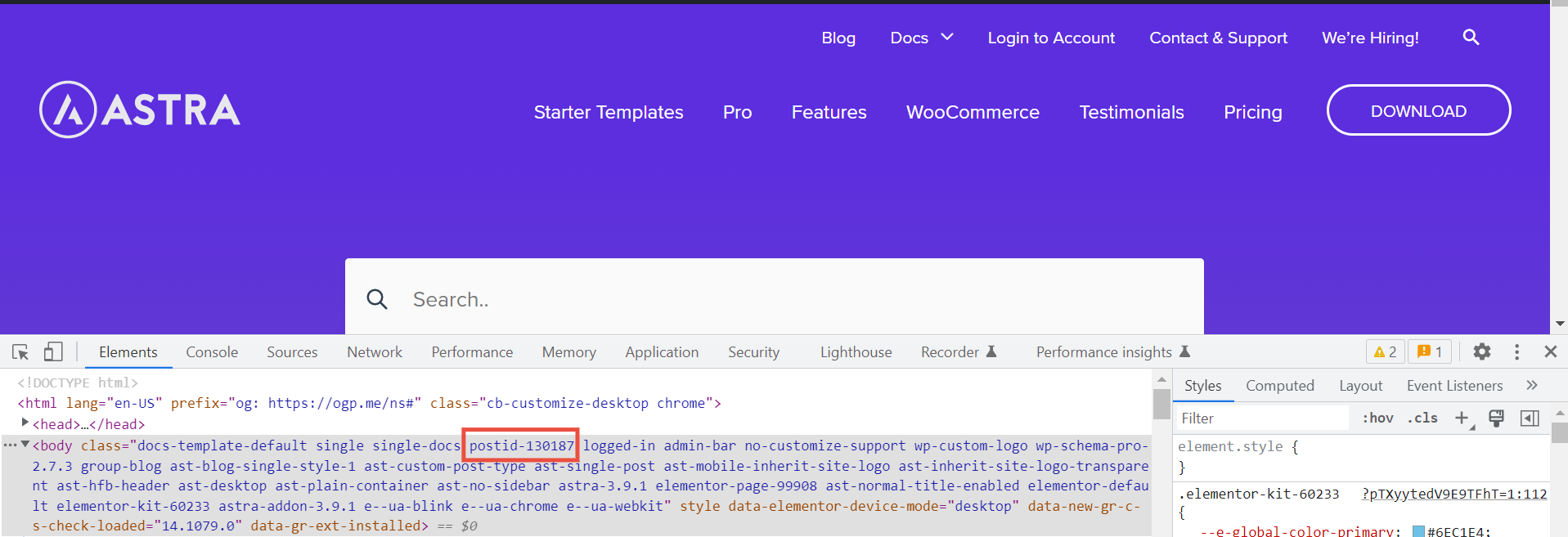The width and height of the screenshot is (1568, 537).
Task: Open the WooCommerce menu item
Action: click(x=973, y=112)
